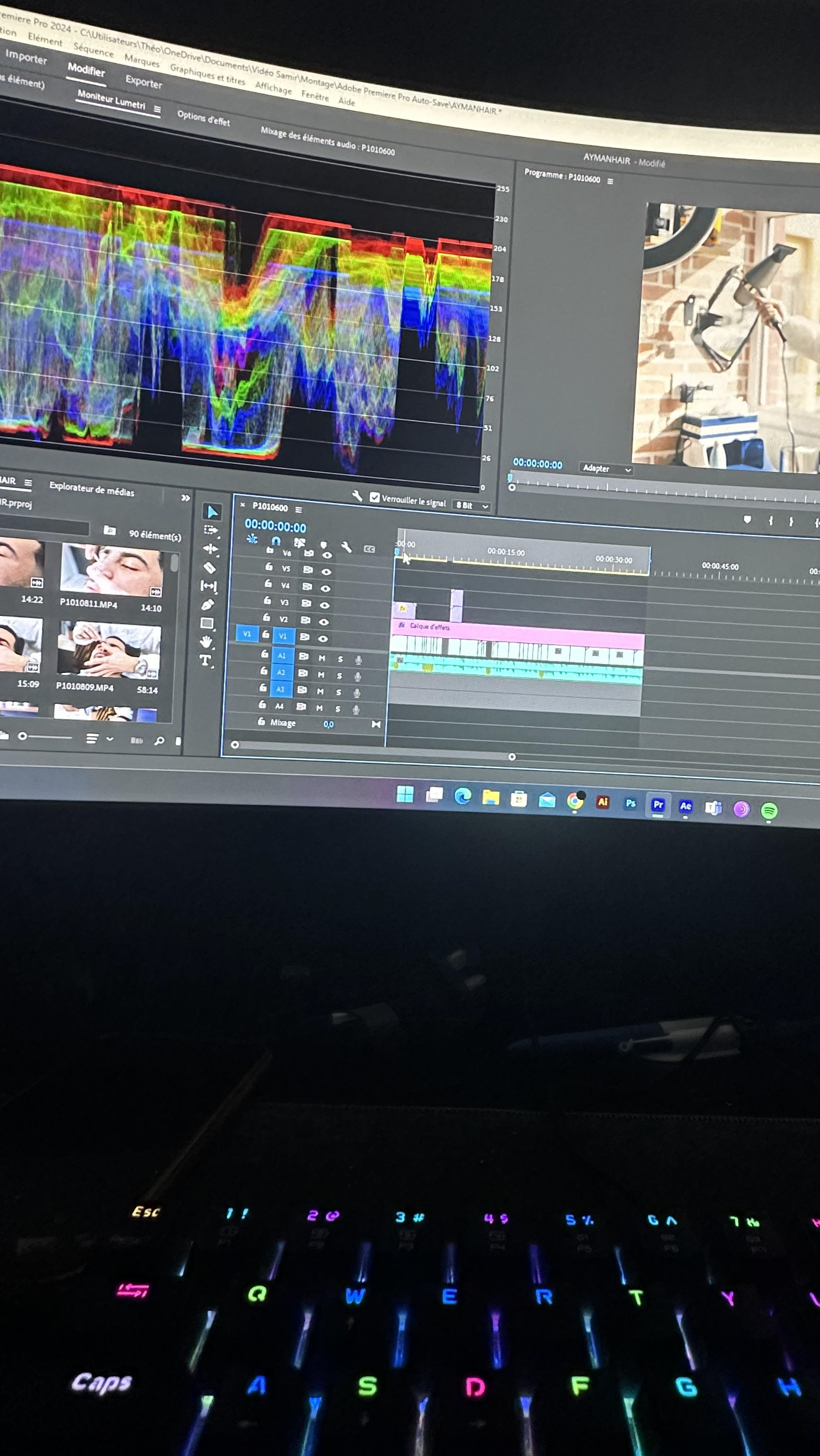Open timeline display settings wrench
This screenshot has height=1456, width=820.
[346, 547]
